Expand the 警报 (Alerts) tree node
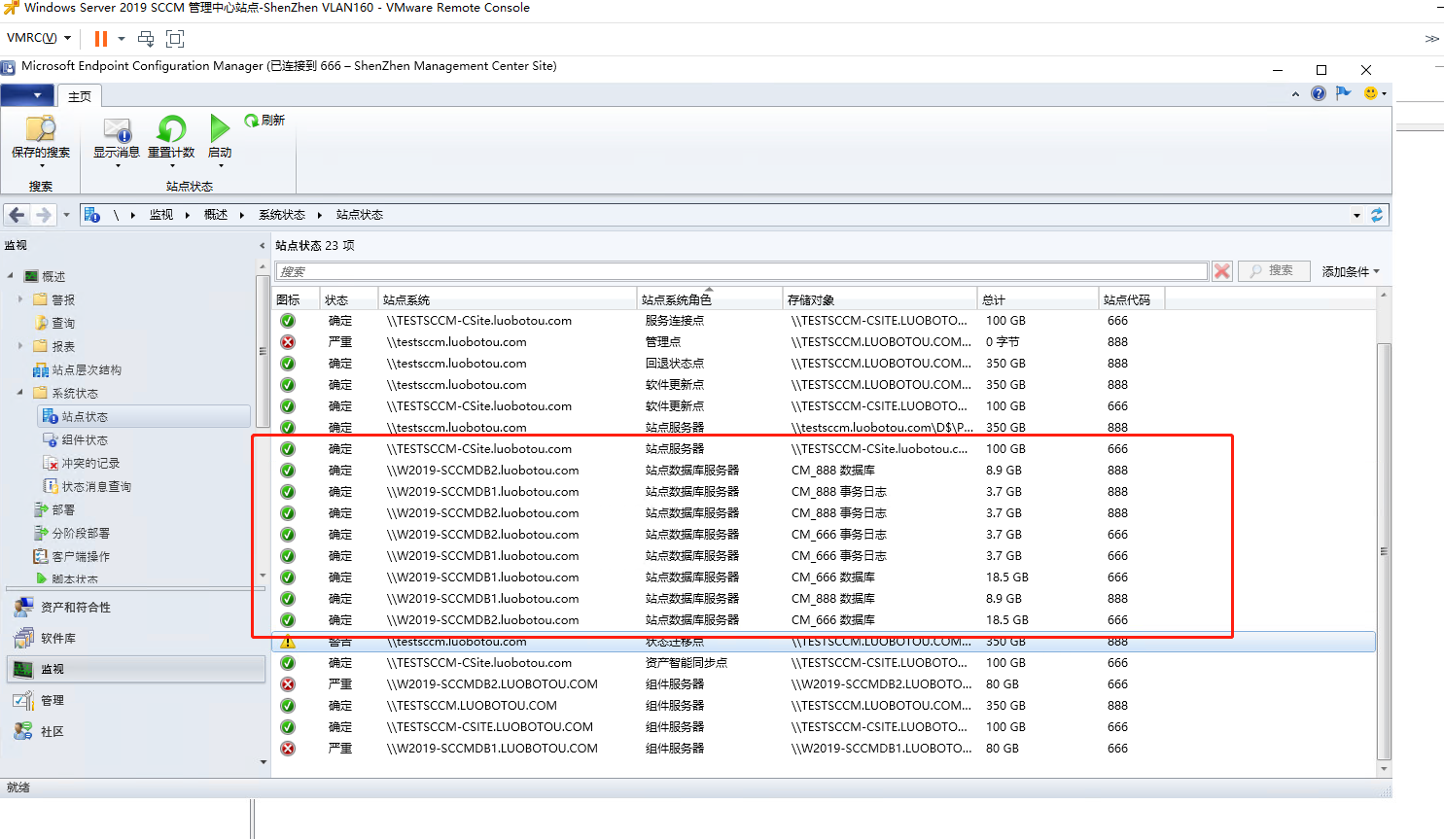 click(20, 299)
